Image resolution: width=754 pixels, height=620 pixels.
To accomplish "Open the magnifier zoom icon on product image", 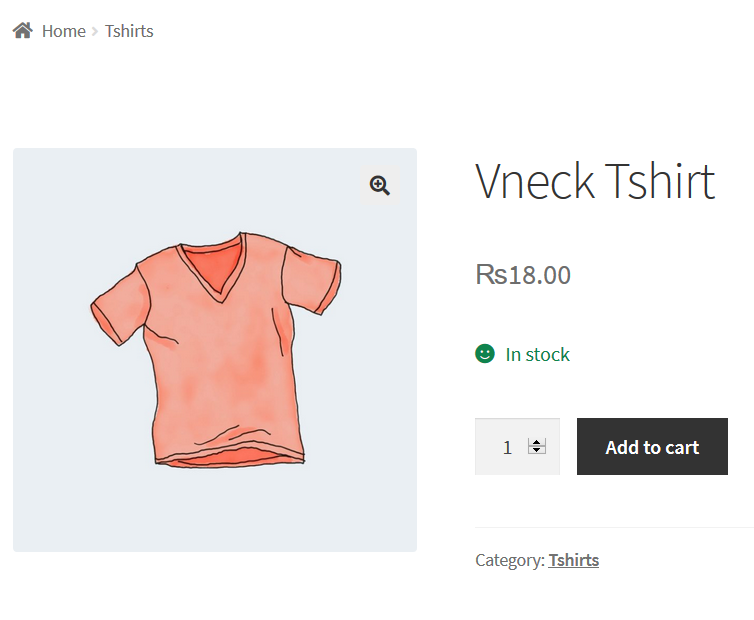I will coord(379,185).
